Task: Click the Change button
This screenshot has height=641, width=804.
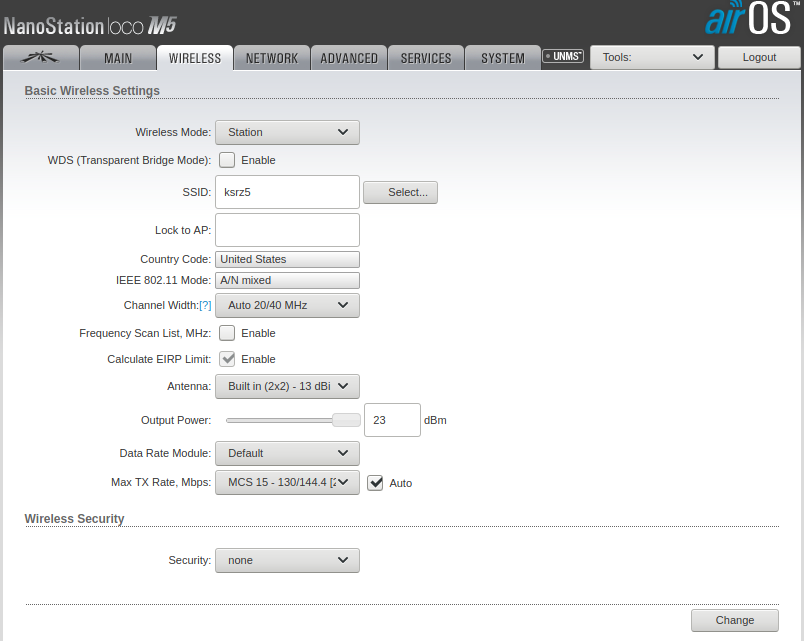Action: 734,620
